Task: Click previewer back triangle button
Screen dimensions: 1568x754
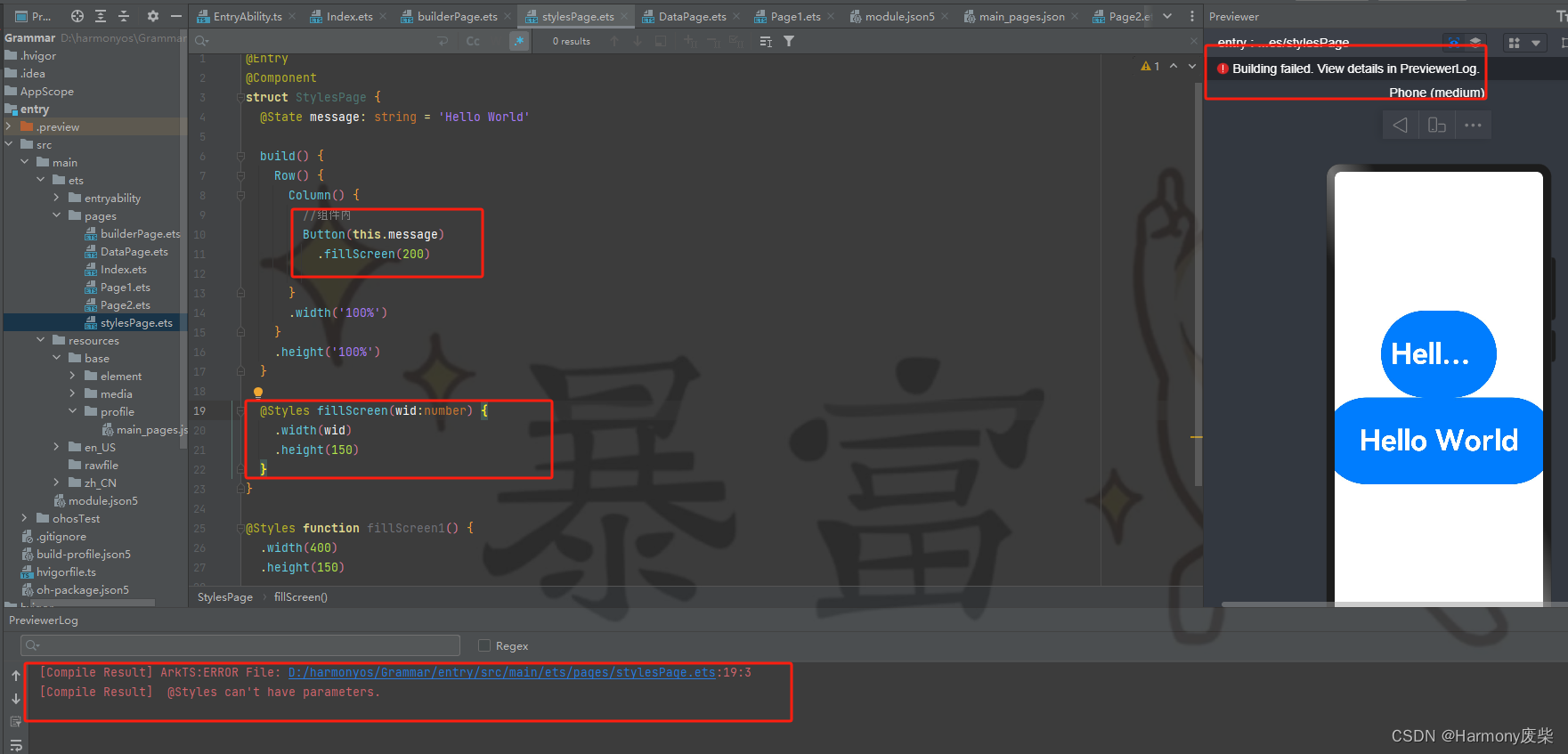Action: 1401,125
